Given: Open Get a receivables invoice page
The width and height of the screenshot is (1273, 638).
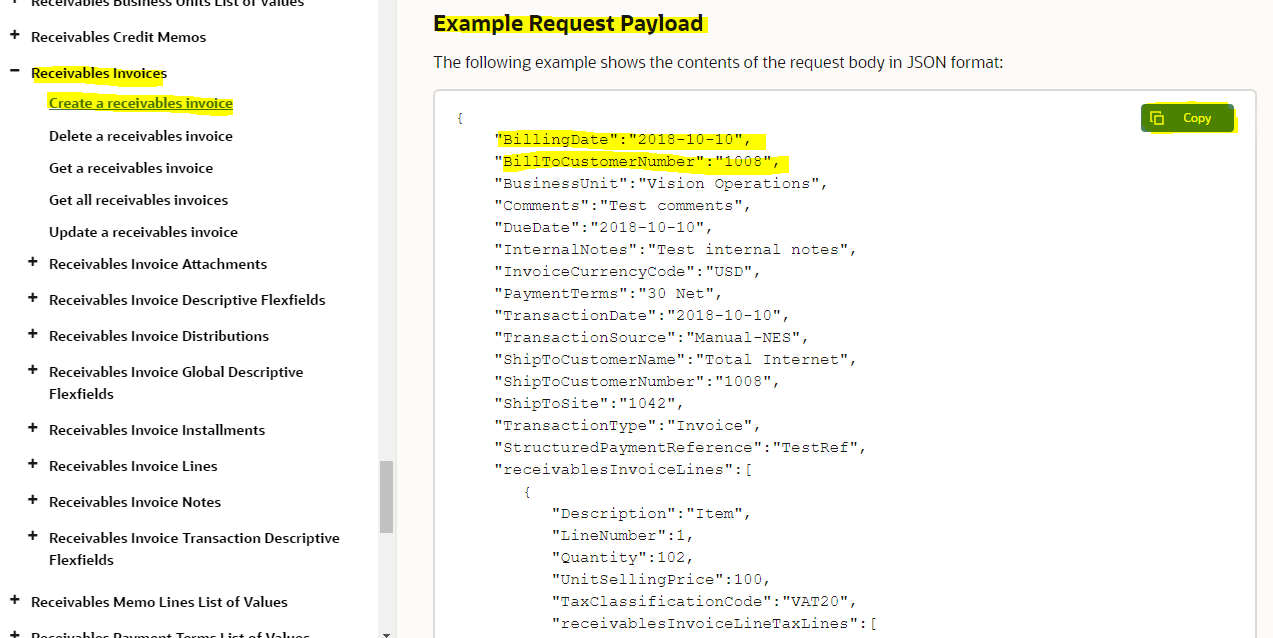Looking at the screenshot, I should click(x=131, y=167).
